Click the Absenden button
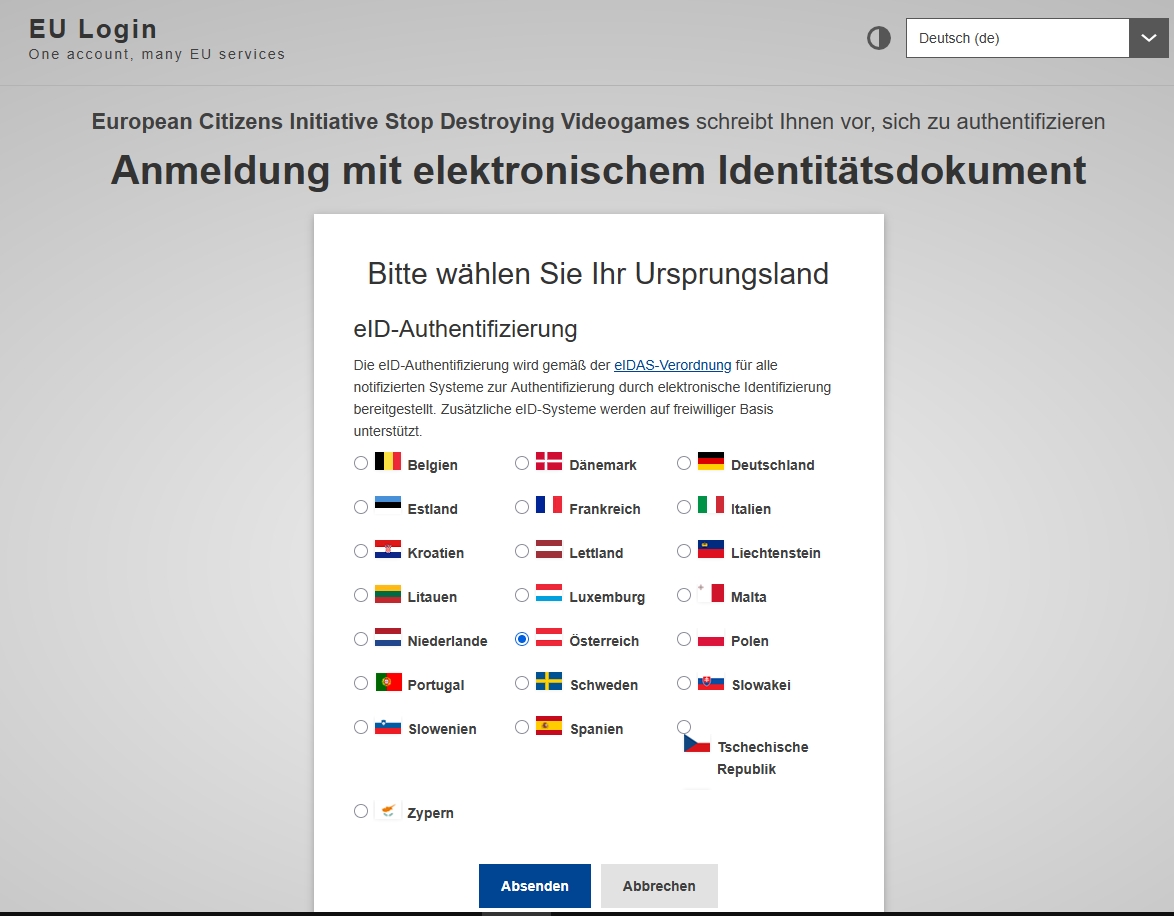The image size is (1174, 916). (535, 886)
